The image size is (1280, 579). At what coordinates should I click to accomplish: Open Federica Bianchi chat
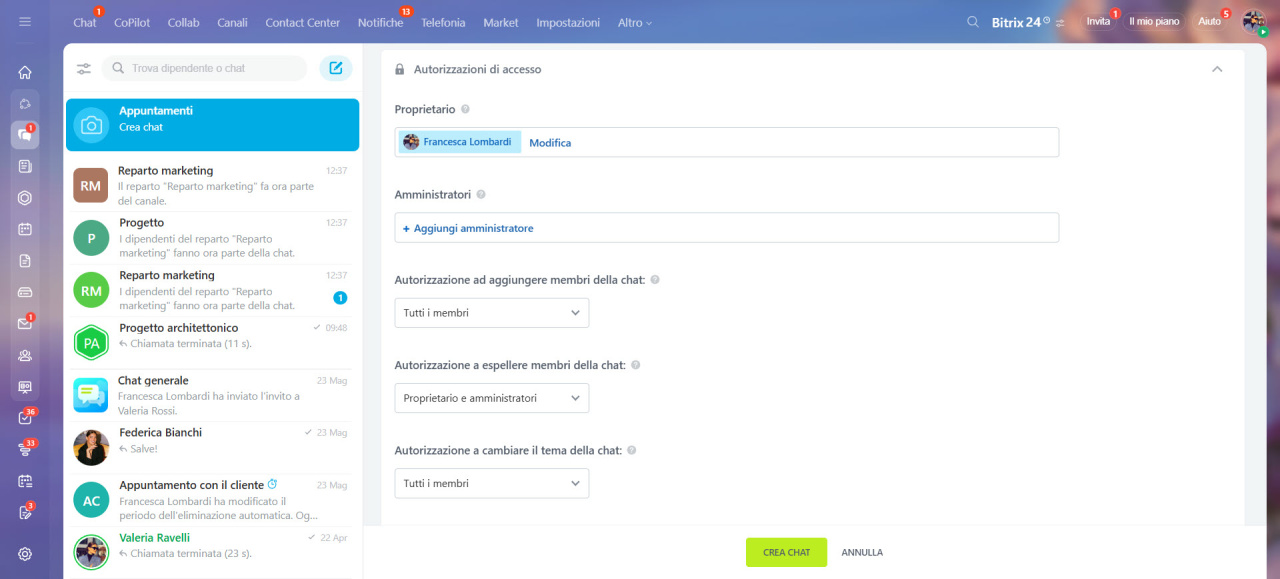pos(212,447)
